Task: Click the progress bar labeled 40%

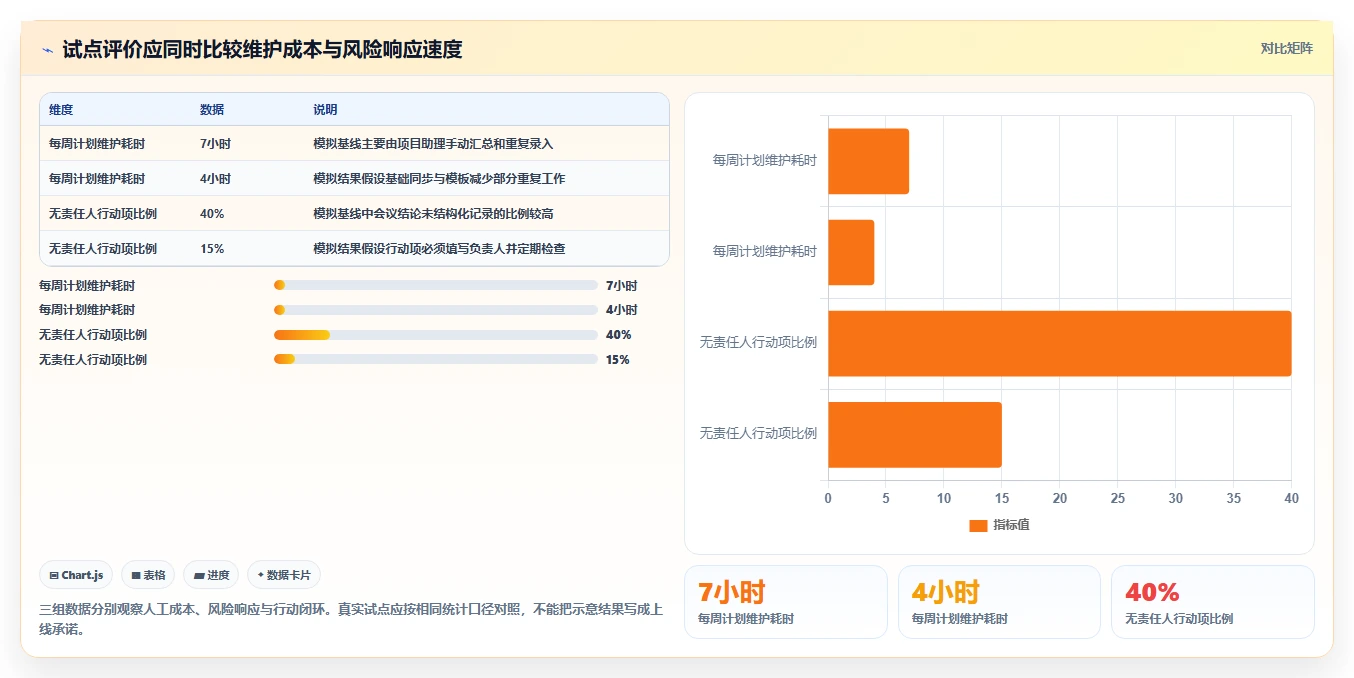Action: (x=435, y=335)
